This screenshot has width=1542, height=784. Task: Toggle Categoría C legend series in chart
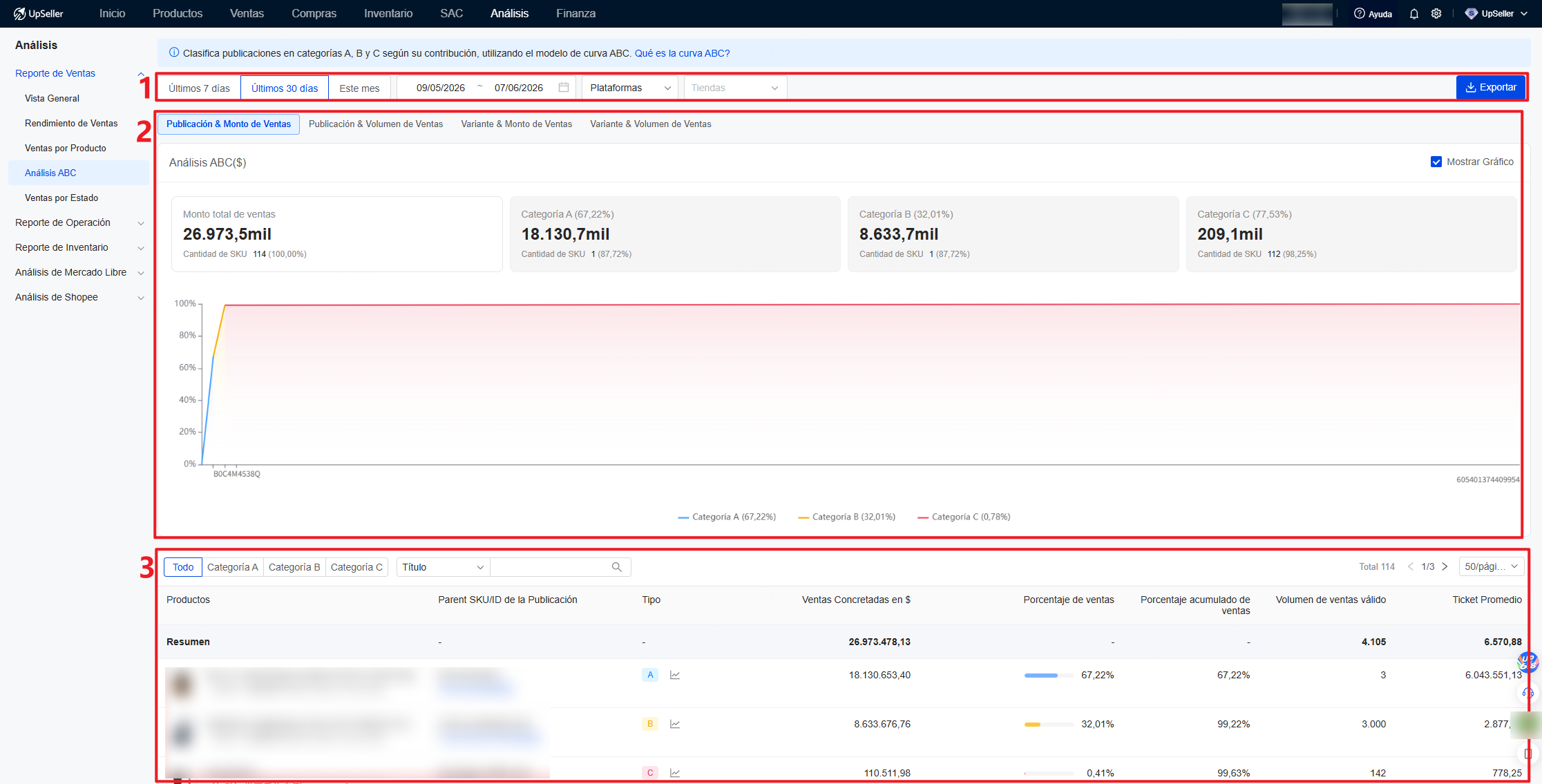pos(964,517)
